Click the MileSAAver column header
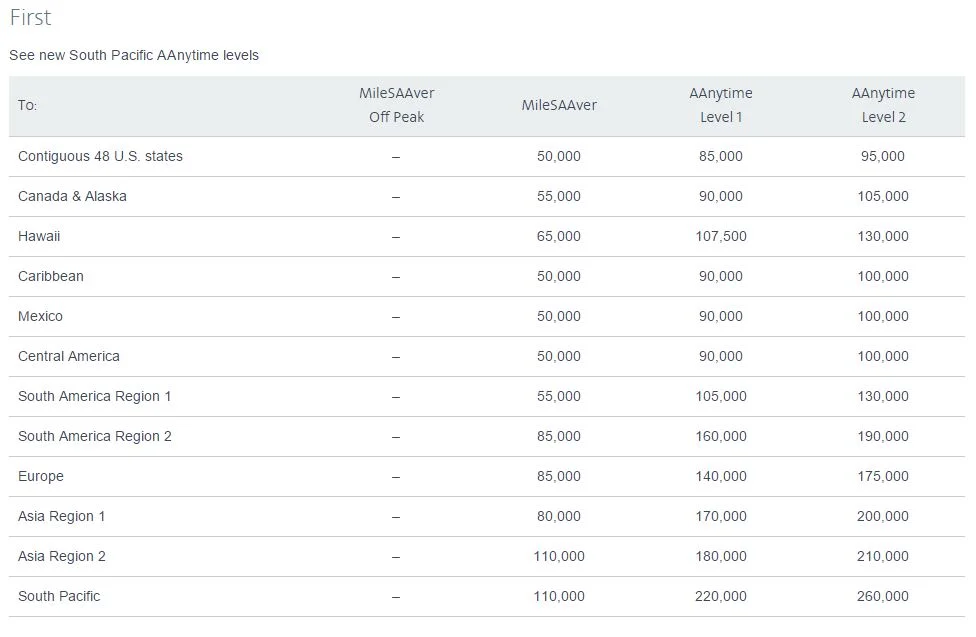976x637 pixels. [x=559, y=105]
